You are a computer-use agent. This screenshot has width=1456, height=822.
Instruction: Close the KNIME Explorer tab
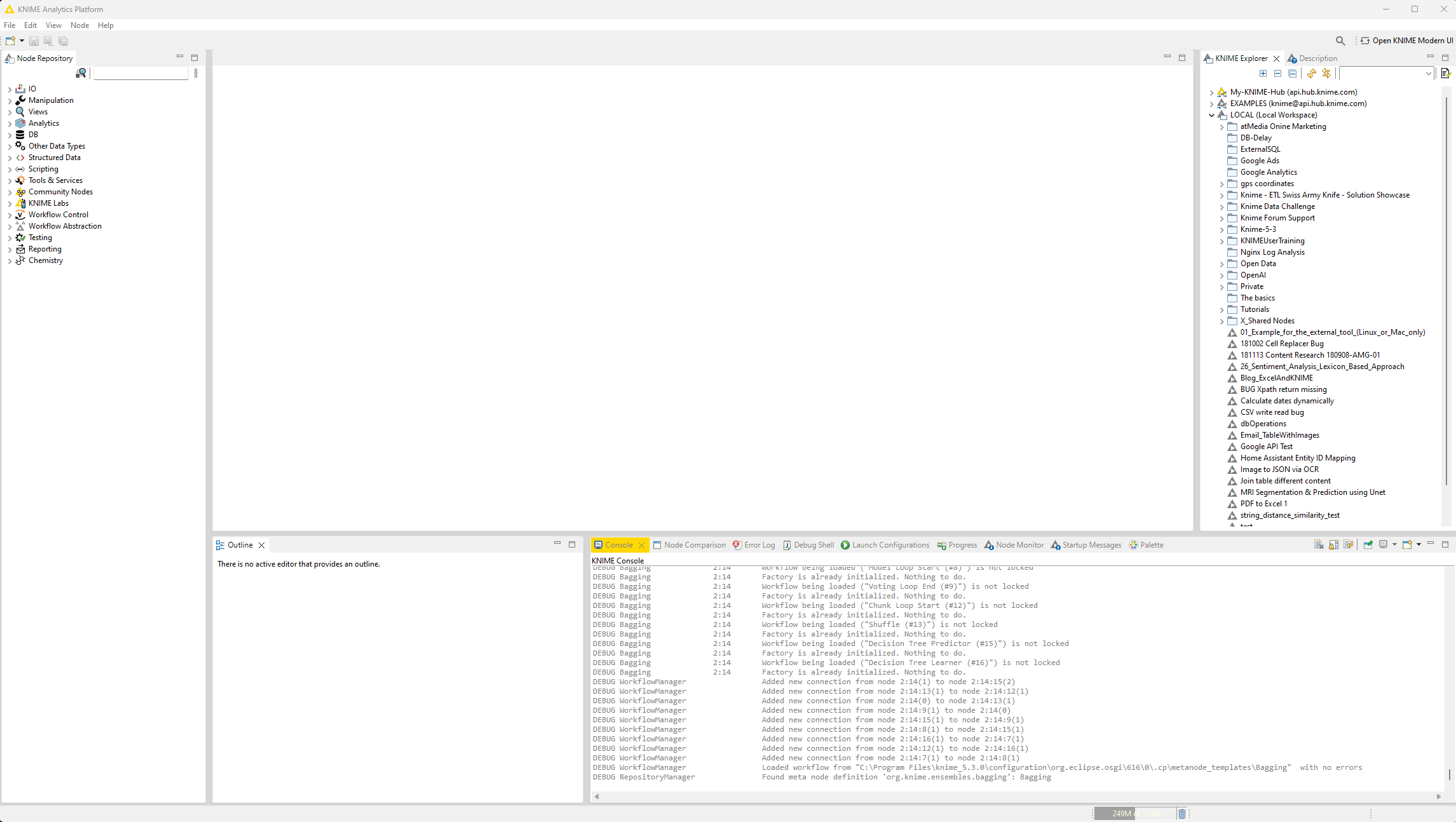(1276, 58)
